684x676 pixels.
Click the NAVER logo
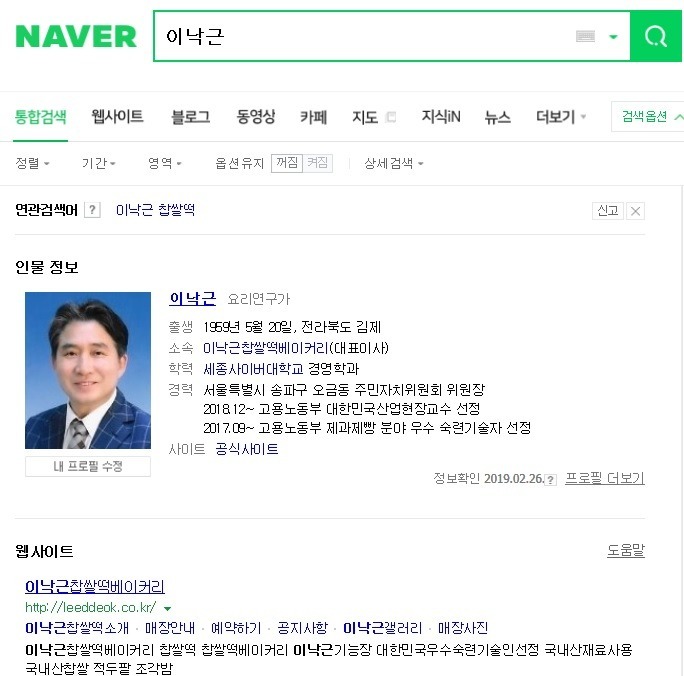point(76,36)
